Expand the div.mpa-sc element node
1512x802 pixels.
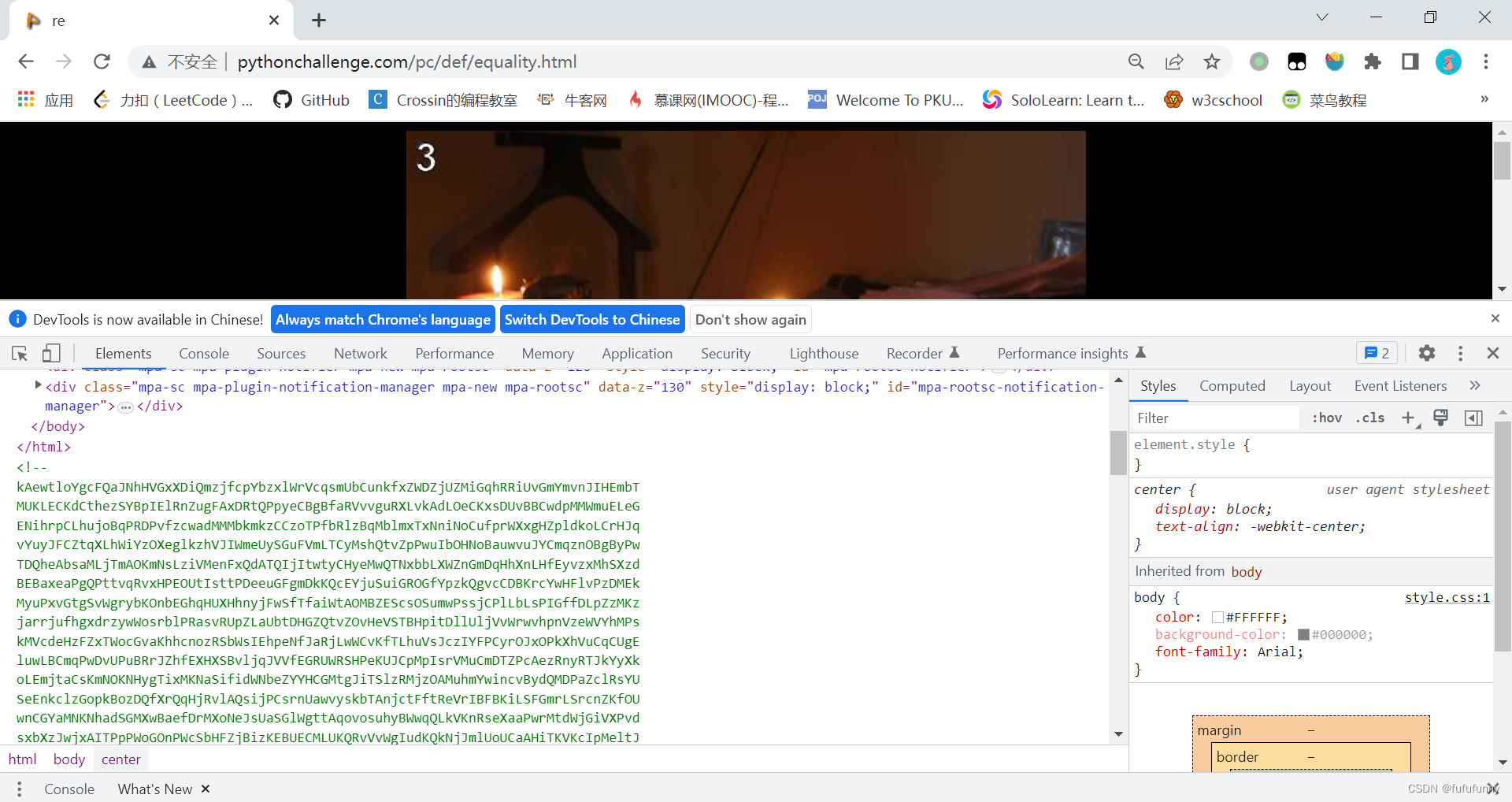click(37, 385)
